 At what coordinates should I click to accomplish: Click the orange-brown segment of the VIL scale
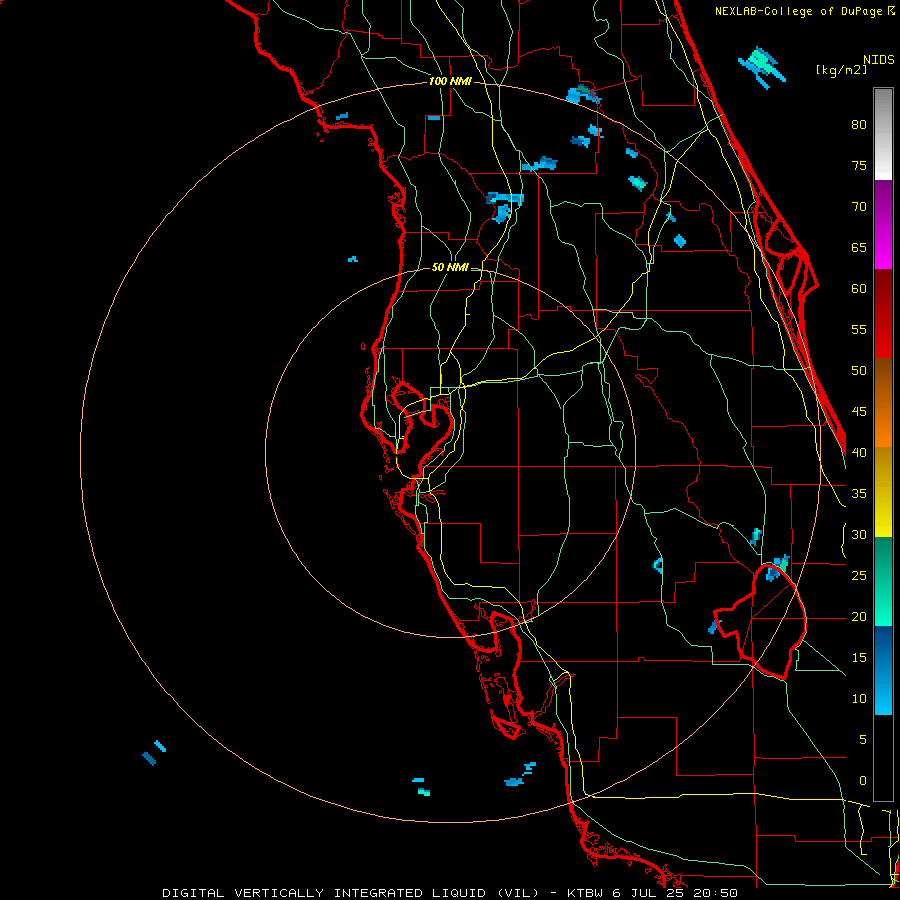click(x=883, y=403)
